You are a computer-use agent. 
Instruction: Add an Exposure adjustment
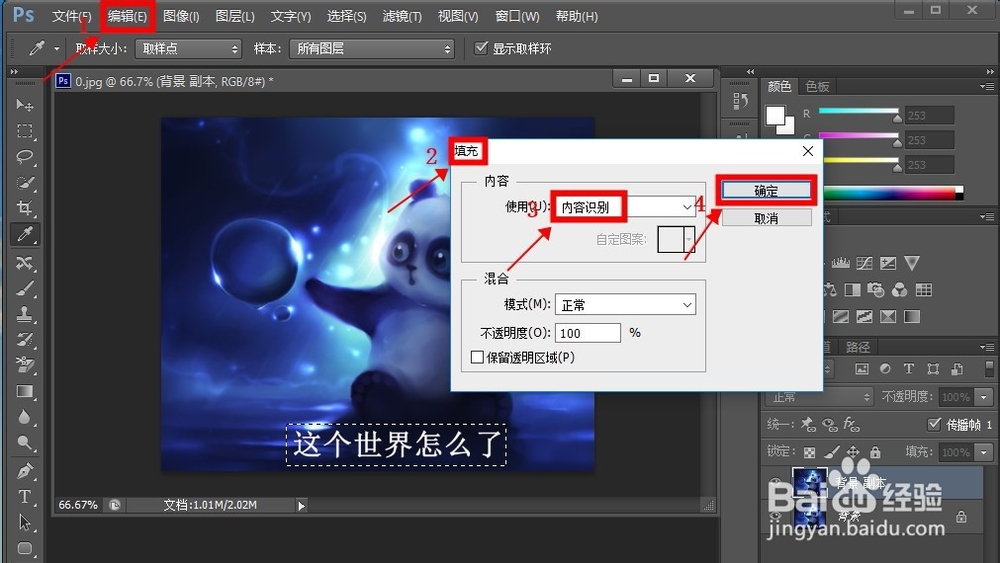(888, 263)
